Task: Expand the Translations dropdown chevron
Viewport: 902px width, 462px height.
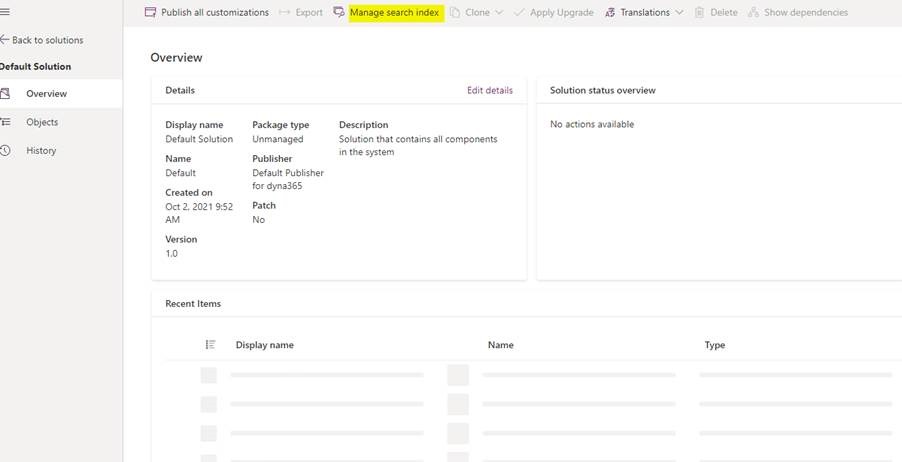Action: point(679,12)
